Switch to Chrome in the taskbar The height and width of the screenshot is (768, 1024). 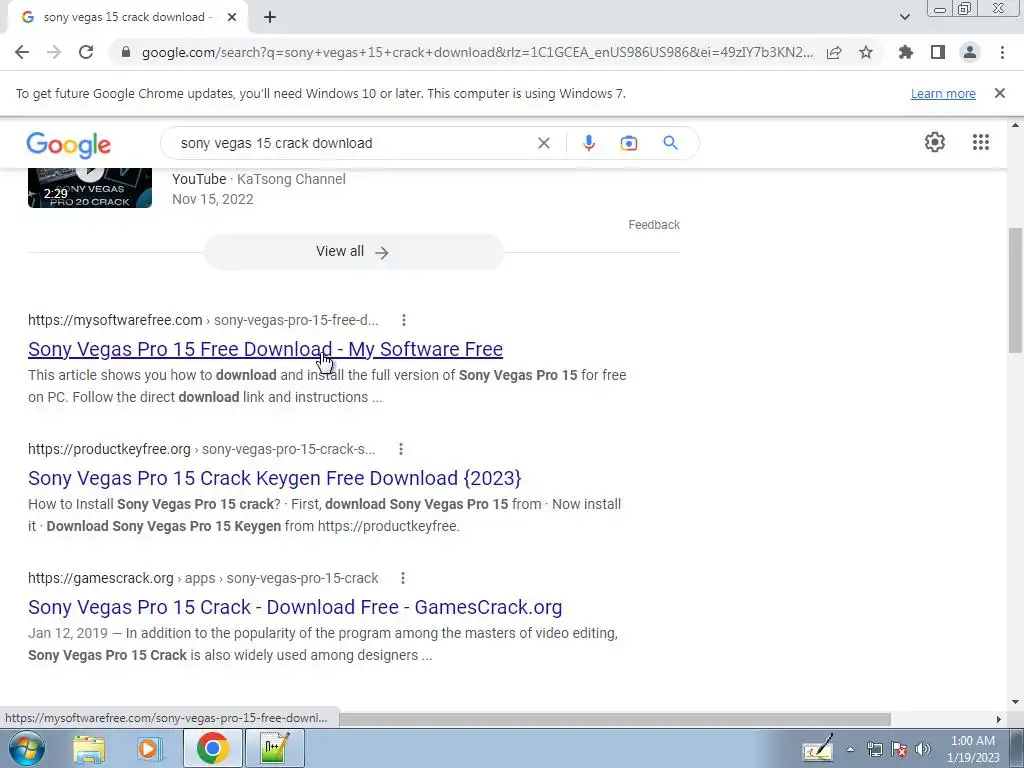(x=213, y=748)
